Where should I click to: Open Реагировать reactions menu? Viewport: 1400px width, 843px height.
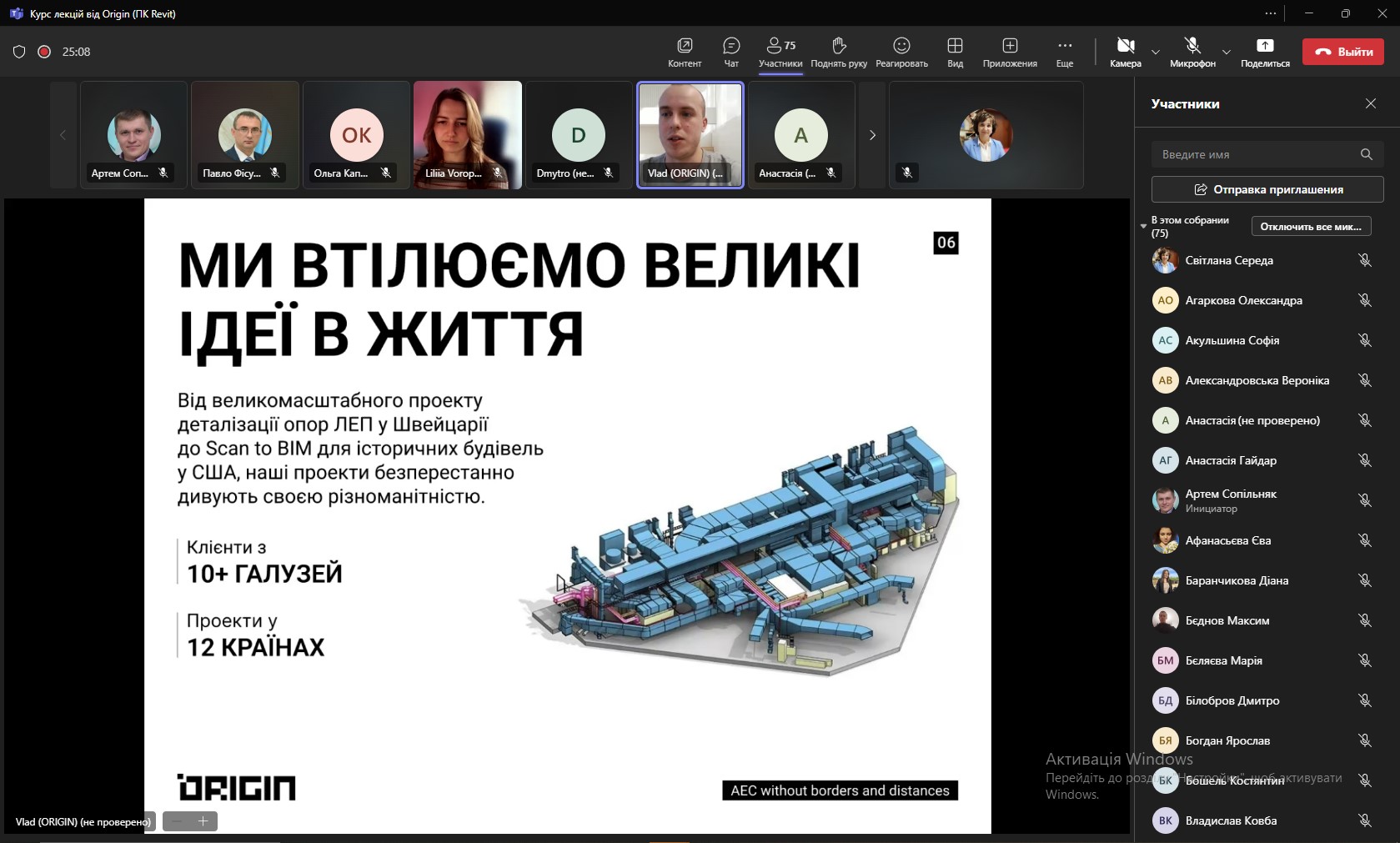[x=901, y=52]
